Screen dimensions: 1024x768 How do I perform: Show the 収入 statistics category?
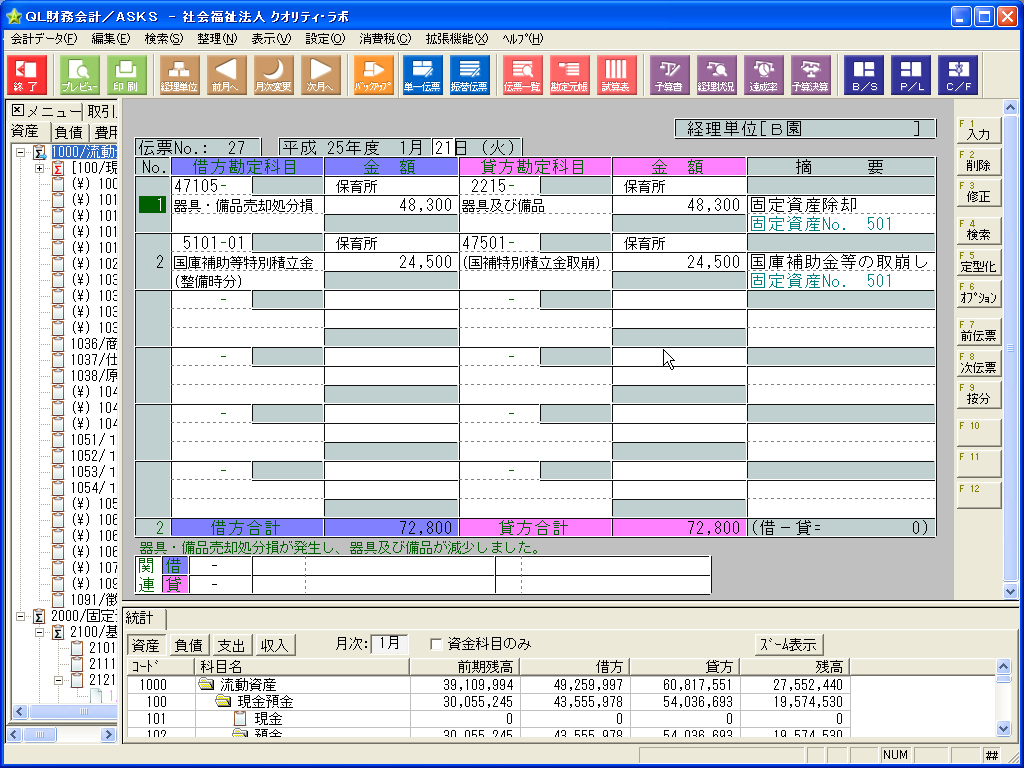(x=274, y=645)
